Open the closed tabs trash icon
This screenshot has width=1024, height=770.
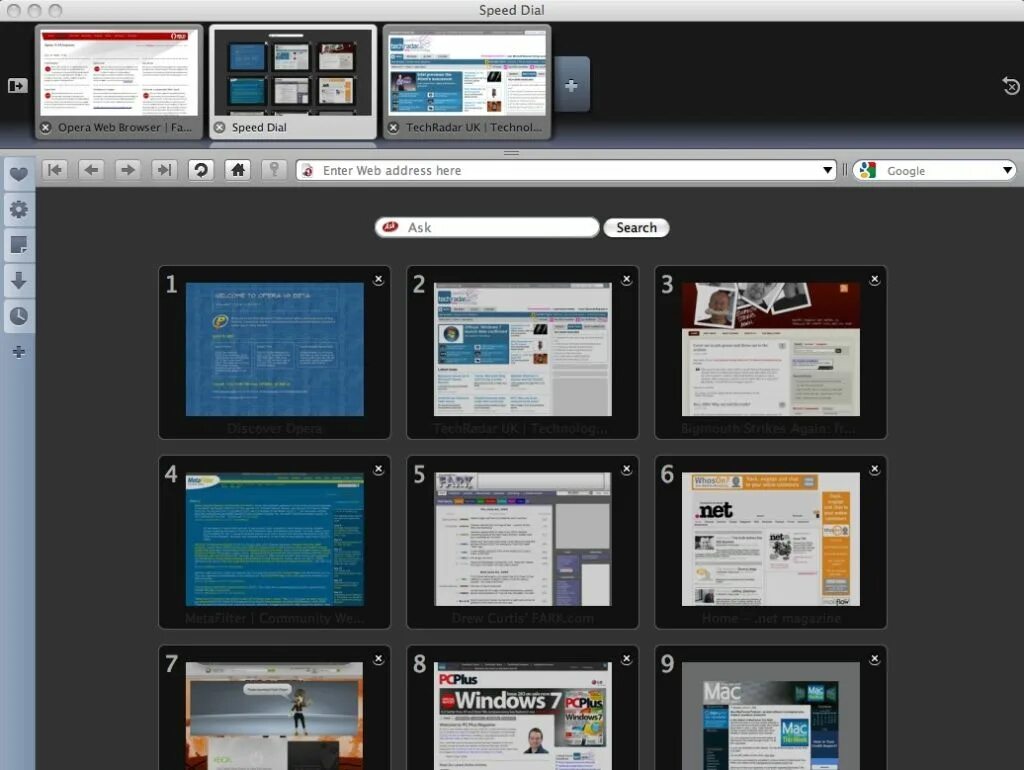[x=1011, y=86]
